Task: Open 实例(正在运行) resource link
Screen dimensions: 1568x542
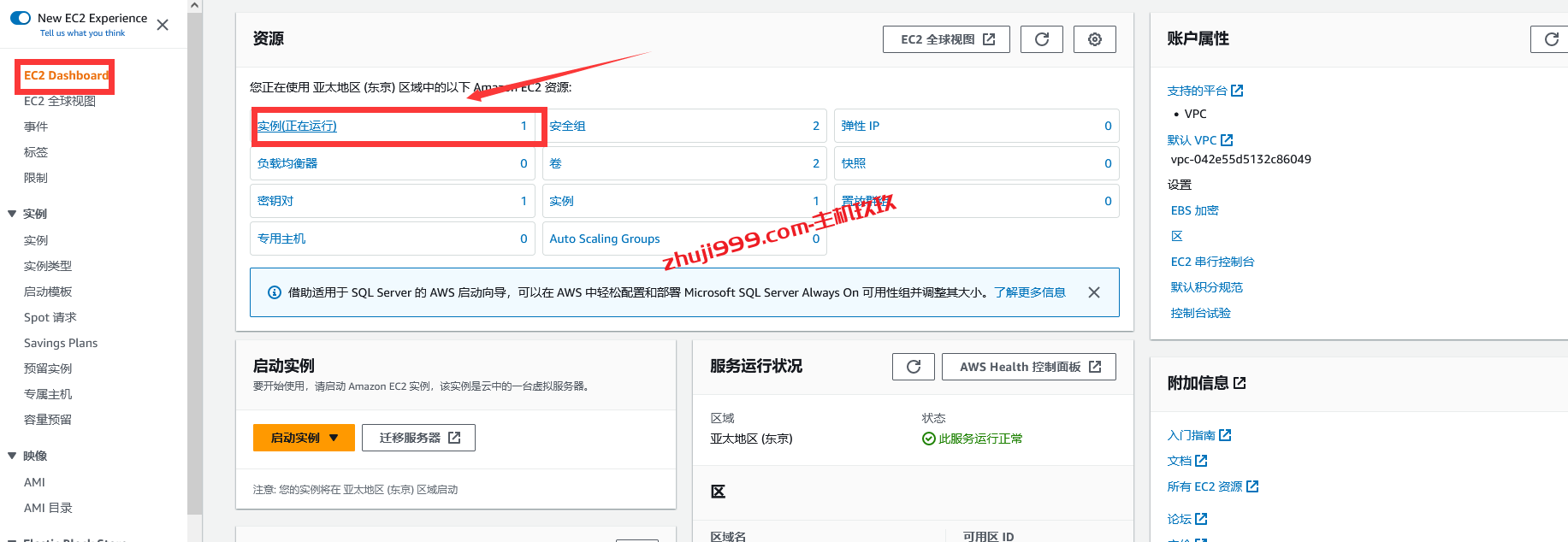Action: (x=297, y=126)
